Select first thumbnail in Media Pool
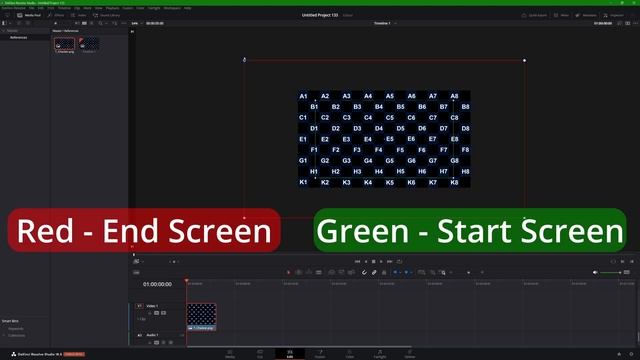This screenshot has width=640, height=360. pos(64,45)
